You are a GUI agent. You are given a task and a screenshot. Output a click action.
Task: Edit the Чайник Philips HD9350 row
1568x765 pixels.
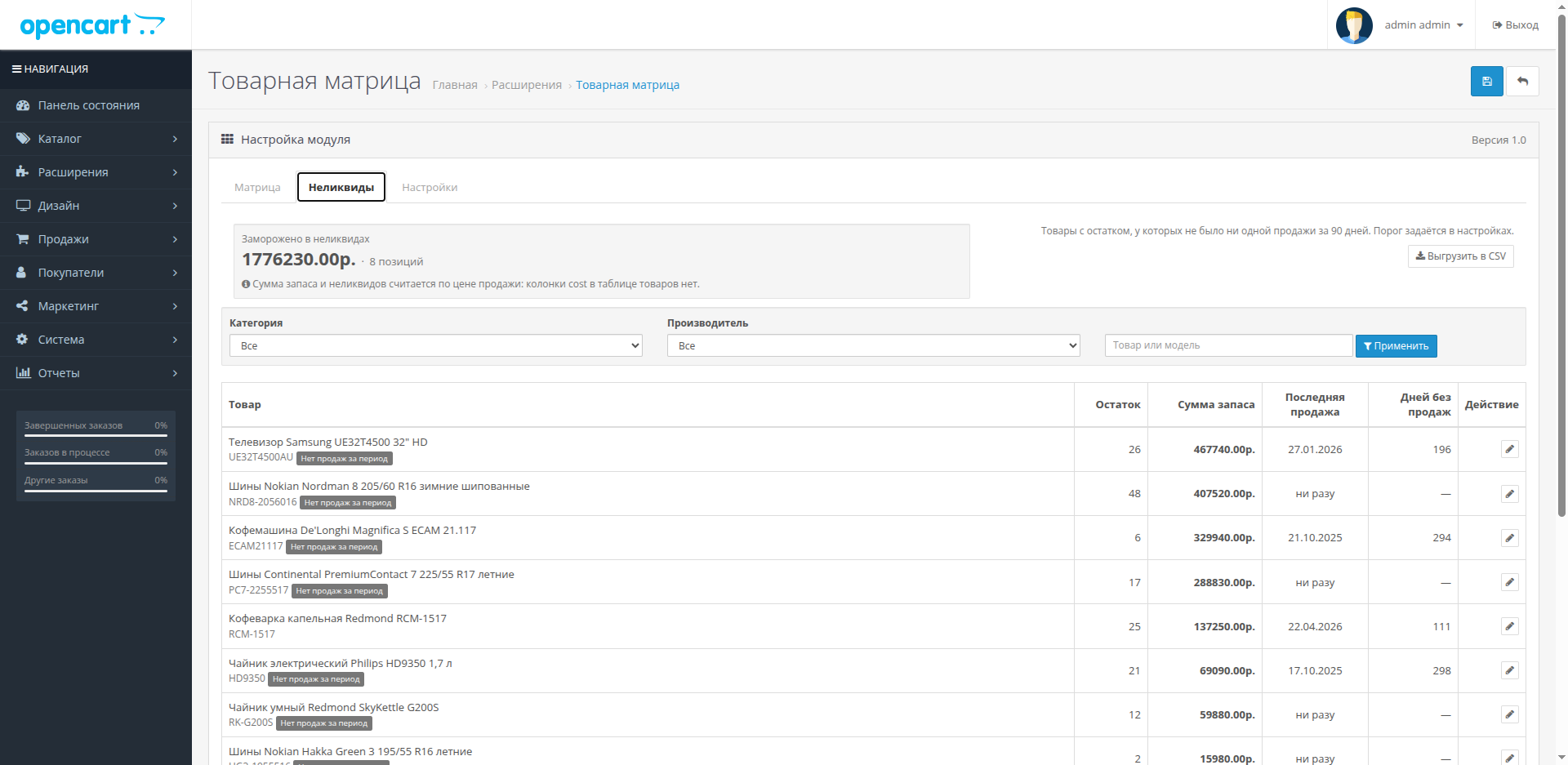click(x=1510, y=670)
